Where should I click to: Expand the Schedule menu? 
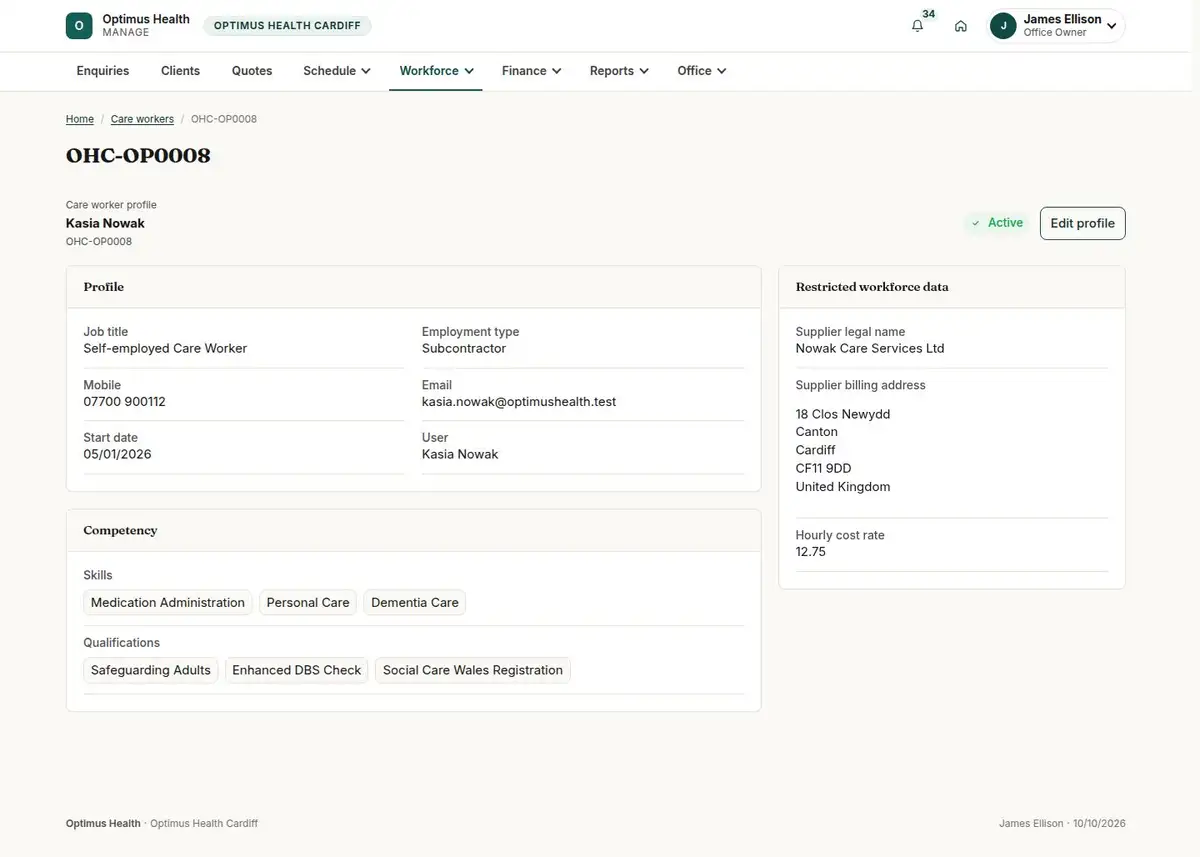click(337, 71)
